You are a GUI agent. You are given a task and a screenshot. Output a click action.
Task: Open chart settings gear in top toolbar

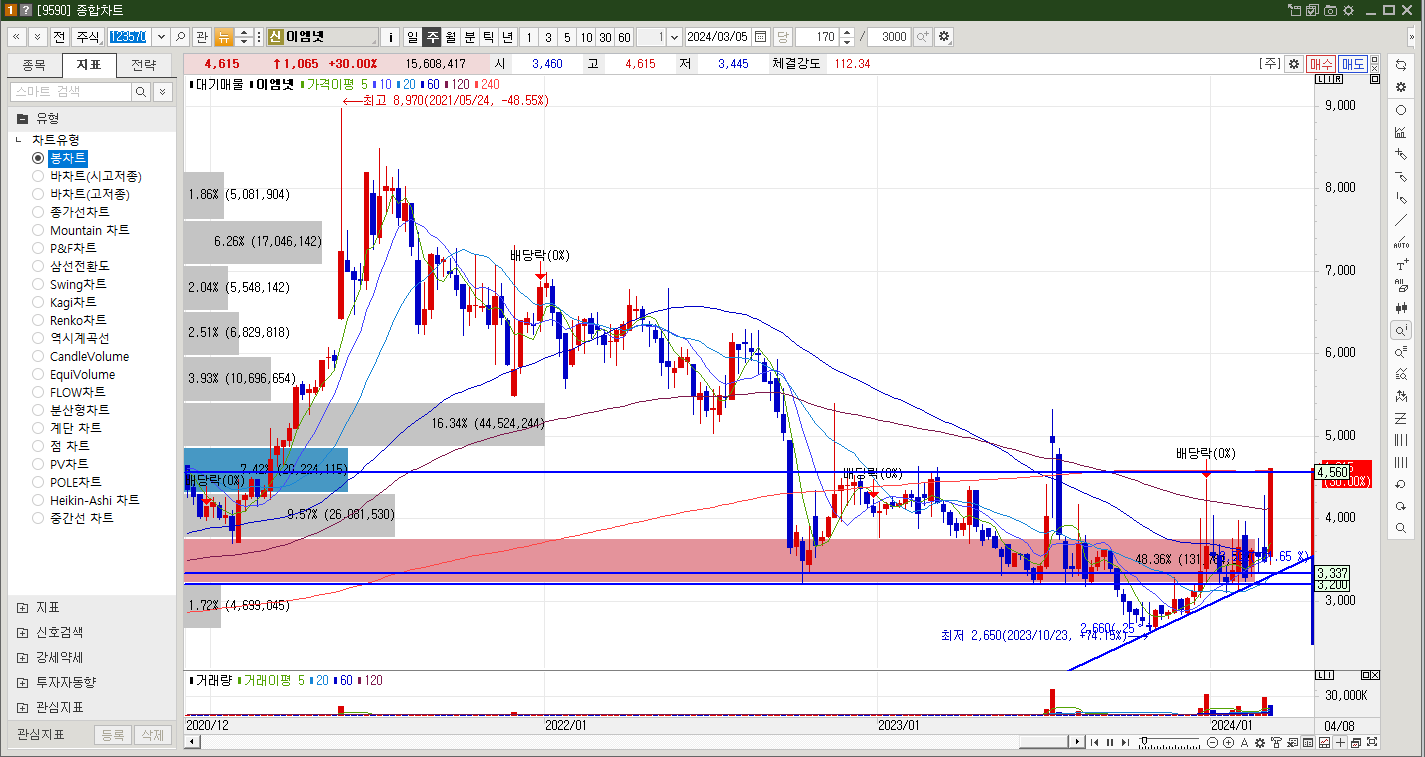[x=943, y=36]
